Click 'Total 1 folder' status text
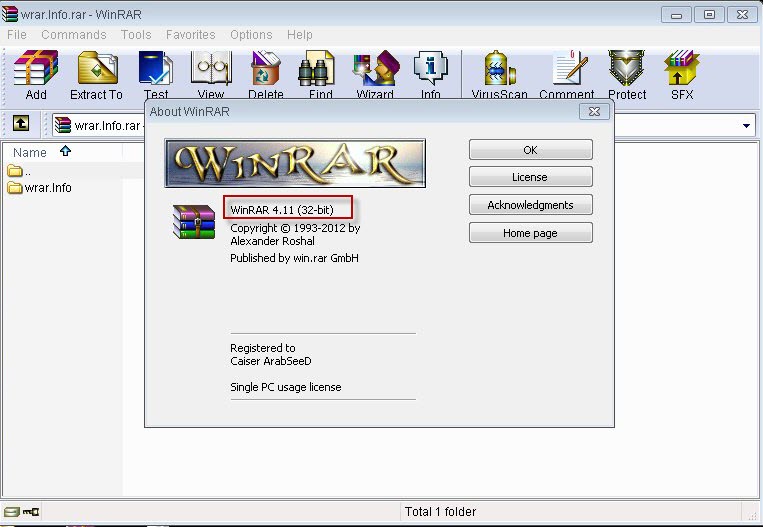The image size is (763, 527). point(440,511)
